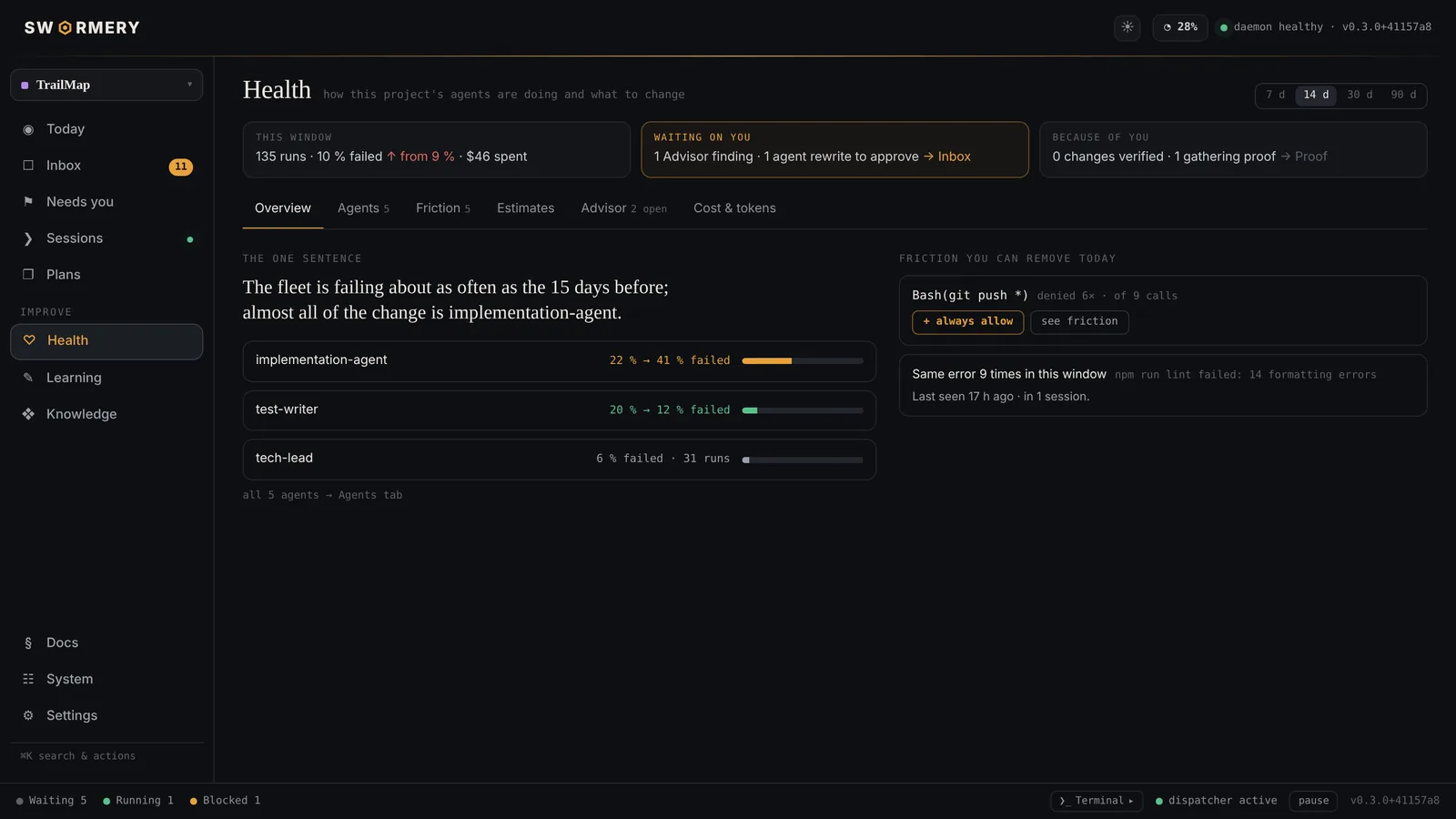
Task: Click the Waiting 5 status entry
Action: click(x=51, y=801)
